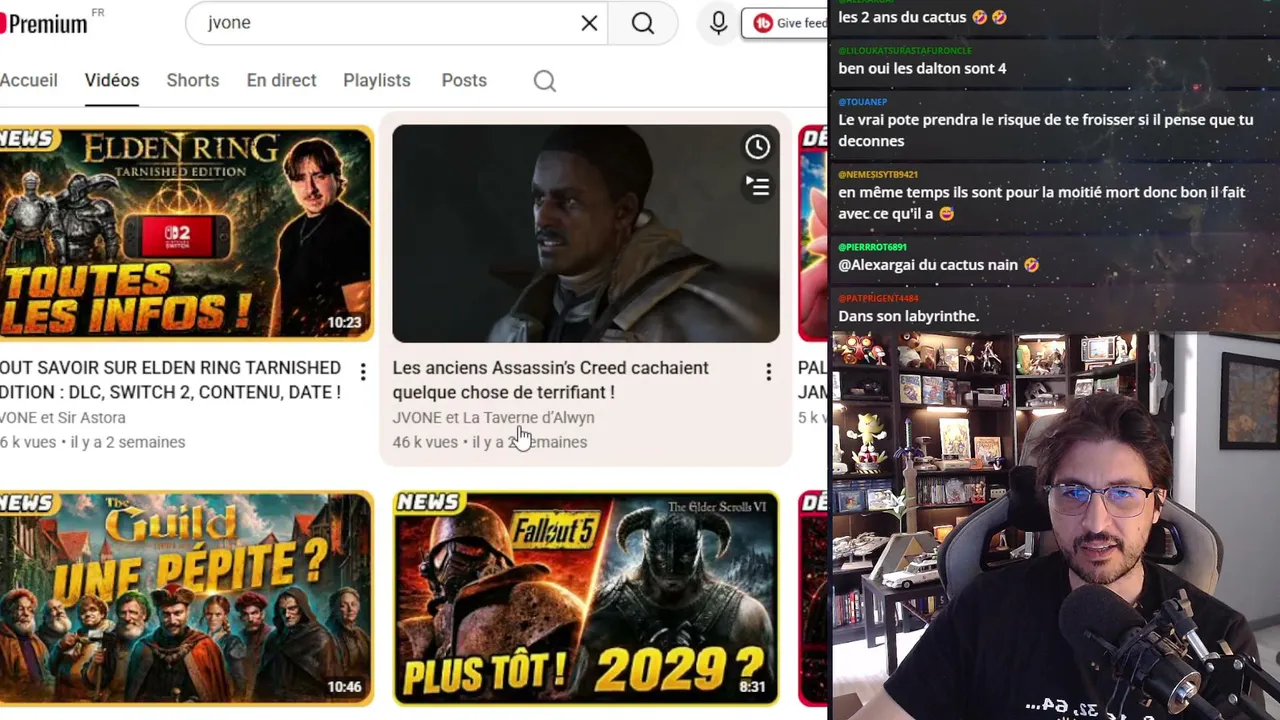Click chat username PATPRIGENT4484
The image size is (1280, 720).
click(878, 298)
